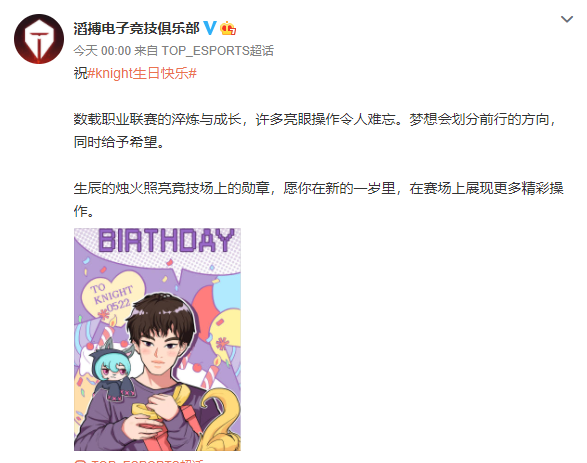The width and height of the screenshot is (587, 463).
Task: Open the TOP_ESPORTS超话 source link
Action: (218, 51)
